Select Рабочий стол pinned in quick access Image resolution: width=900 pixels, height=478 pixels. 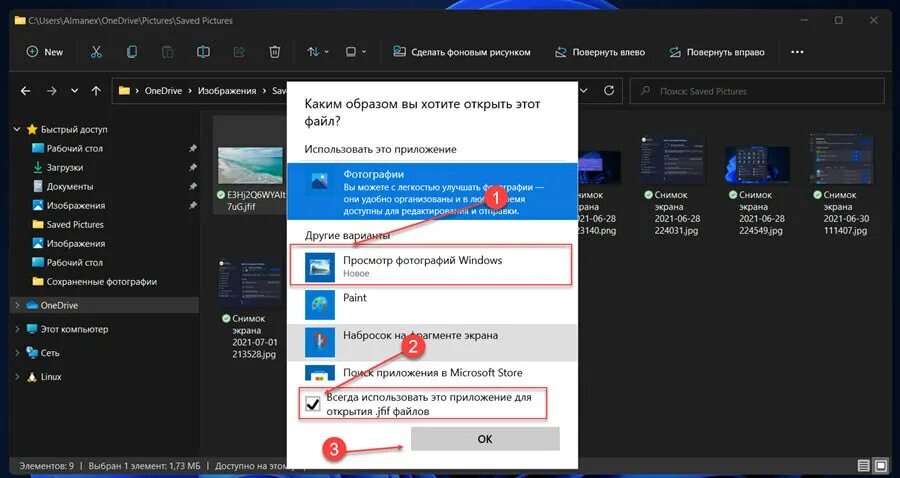click(75, 148)
